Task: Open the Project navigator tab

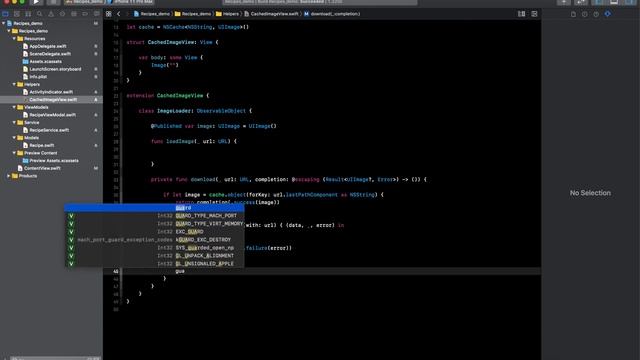Action: coord(5,14)
